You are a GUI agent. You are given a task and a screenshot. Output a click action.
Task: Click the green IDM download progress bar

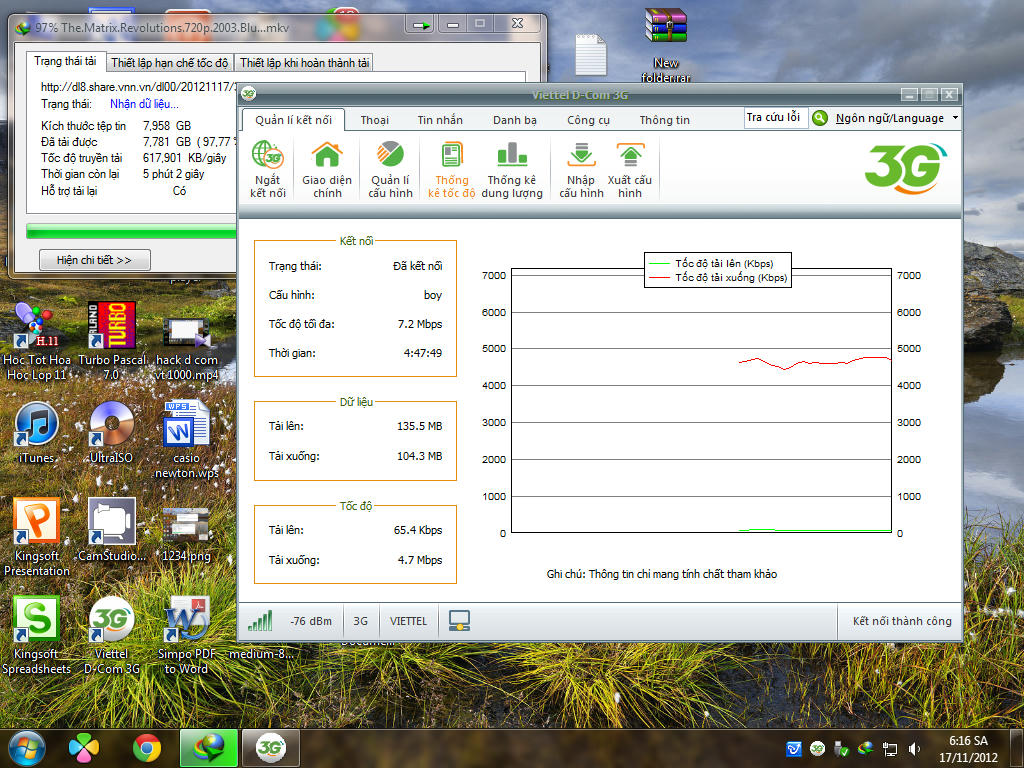[x=131, y=231]
